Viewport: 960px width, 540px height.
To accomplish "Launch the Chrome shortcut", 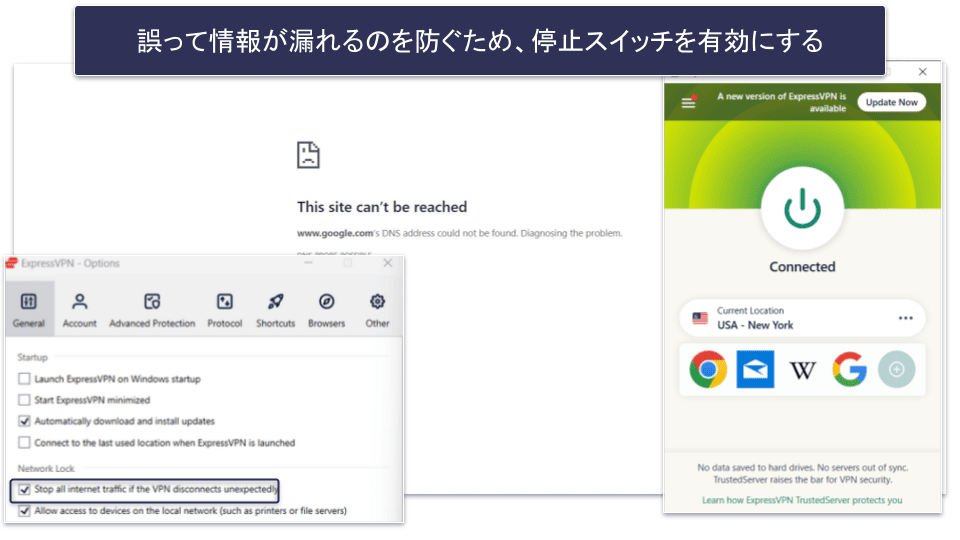I will 708,369.
